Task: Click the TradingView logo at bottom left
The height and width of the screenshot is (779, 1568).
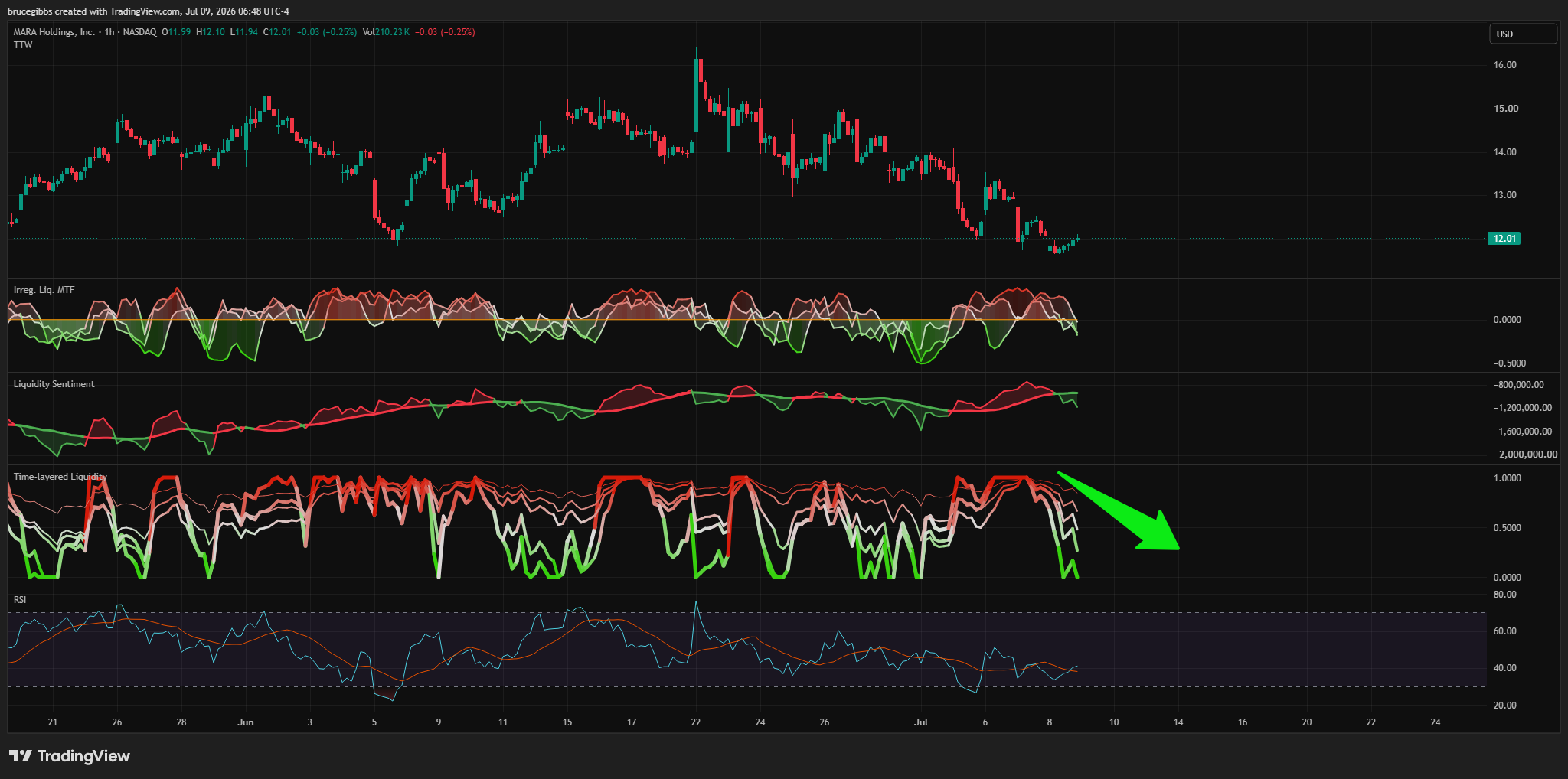Action: (x=70, y=756)
